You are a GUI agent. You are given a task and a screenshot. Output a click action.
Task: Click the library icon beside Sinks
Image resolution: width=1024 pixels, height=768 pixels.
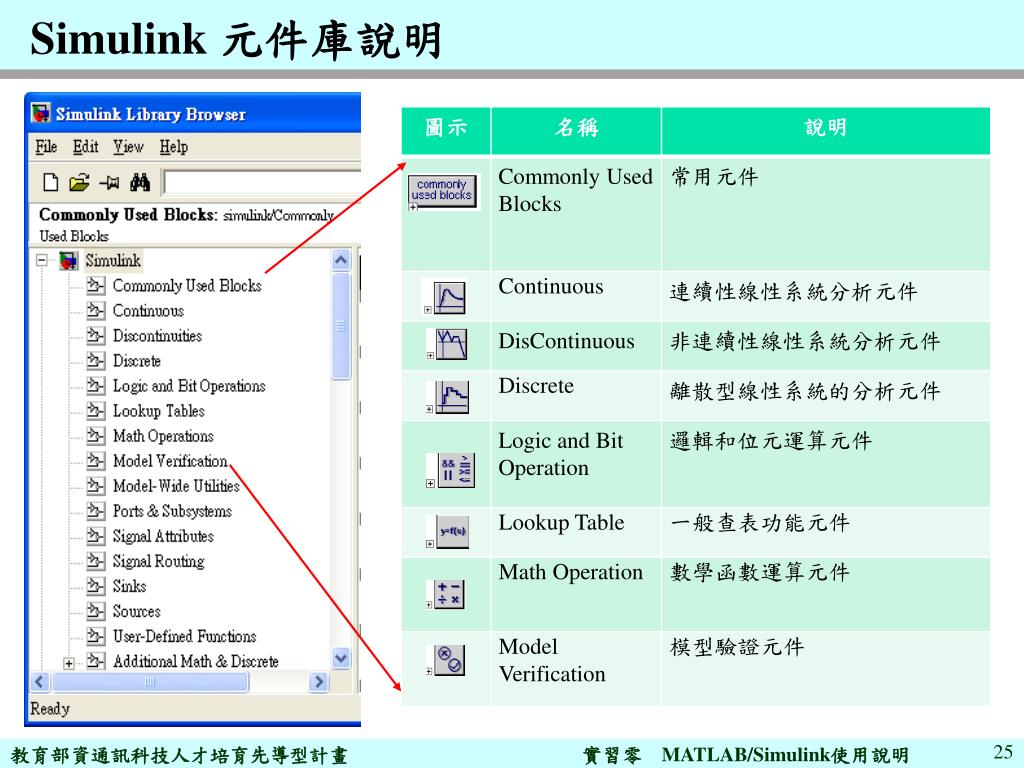[x=95, y=586]
